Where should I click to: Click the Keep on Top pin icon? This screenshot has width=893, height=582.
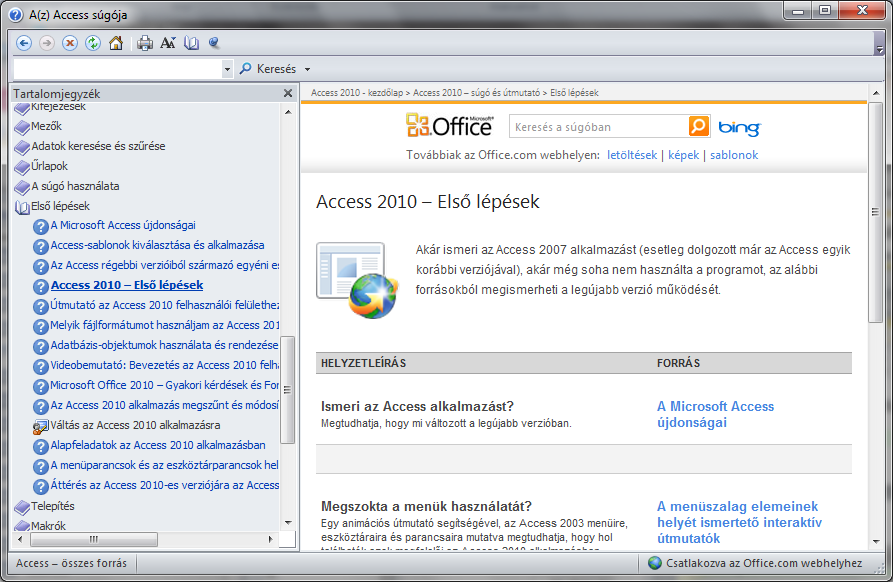pyautogui.click(x=214, y=43)
